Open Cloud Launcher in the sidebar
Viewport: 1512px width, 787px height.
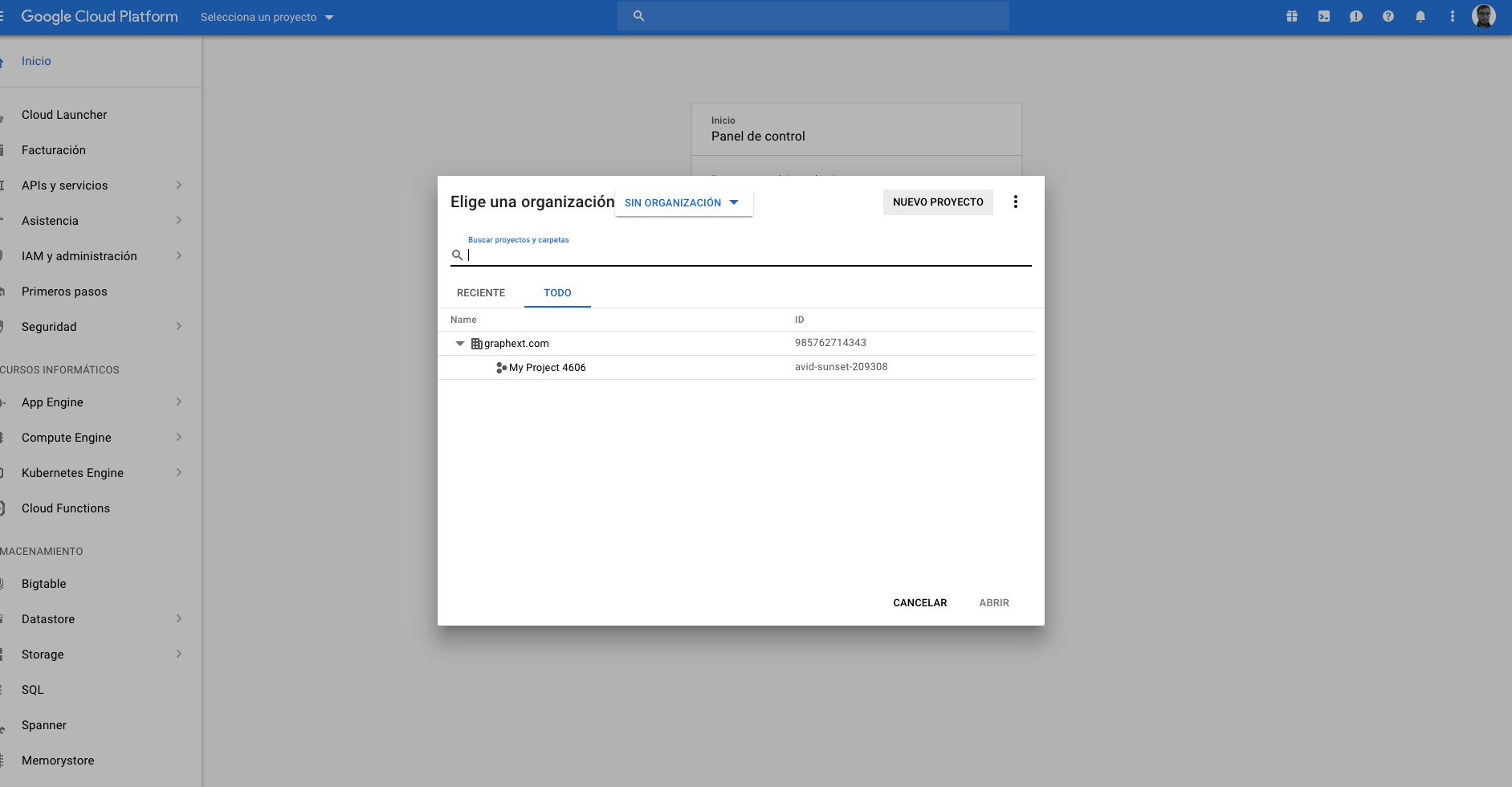pos(64,115)
